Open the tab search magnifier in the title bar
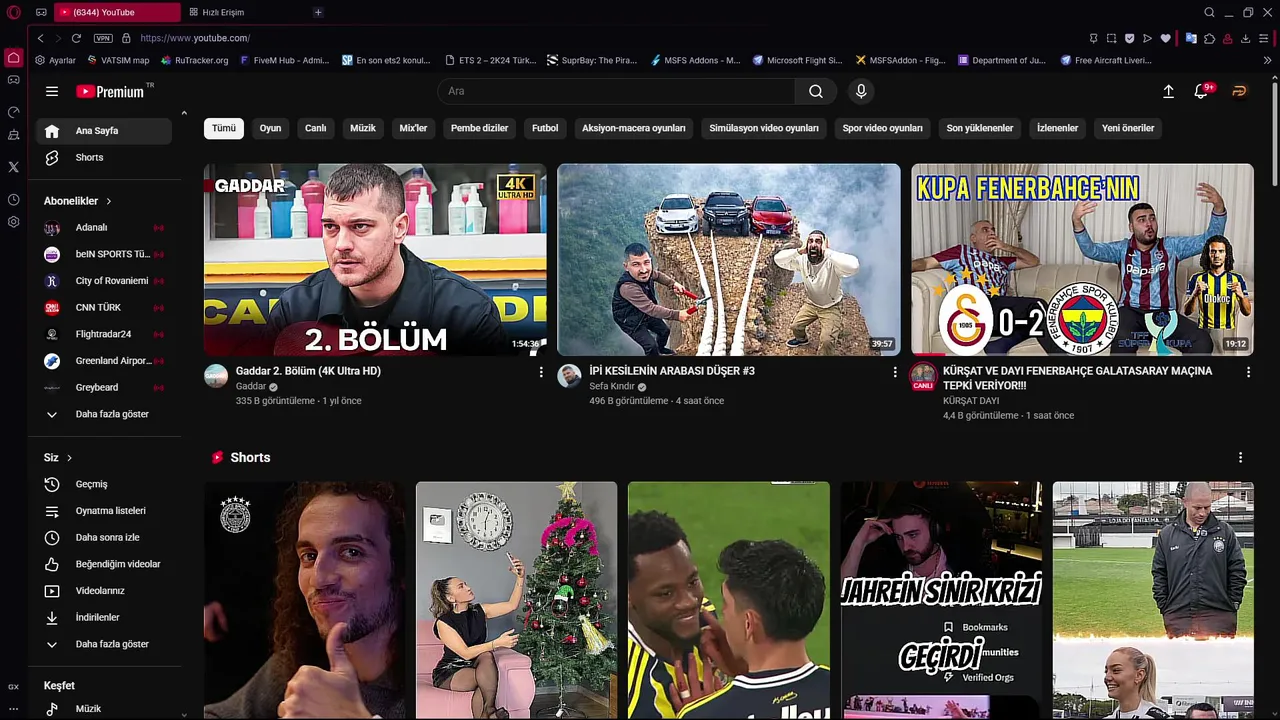 pos(1209,12)
